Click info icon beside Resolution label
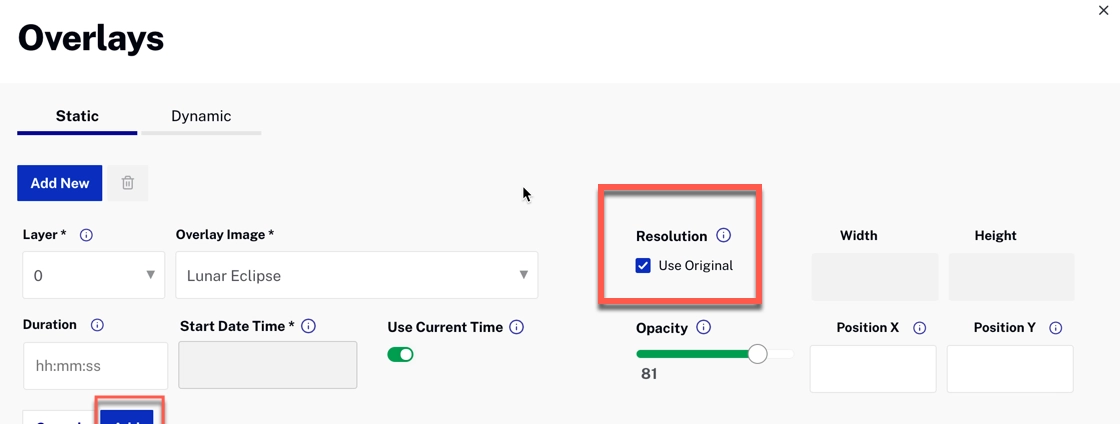The image size is (1120, 424). (724, 236)
